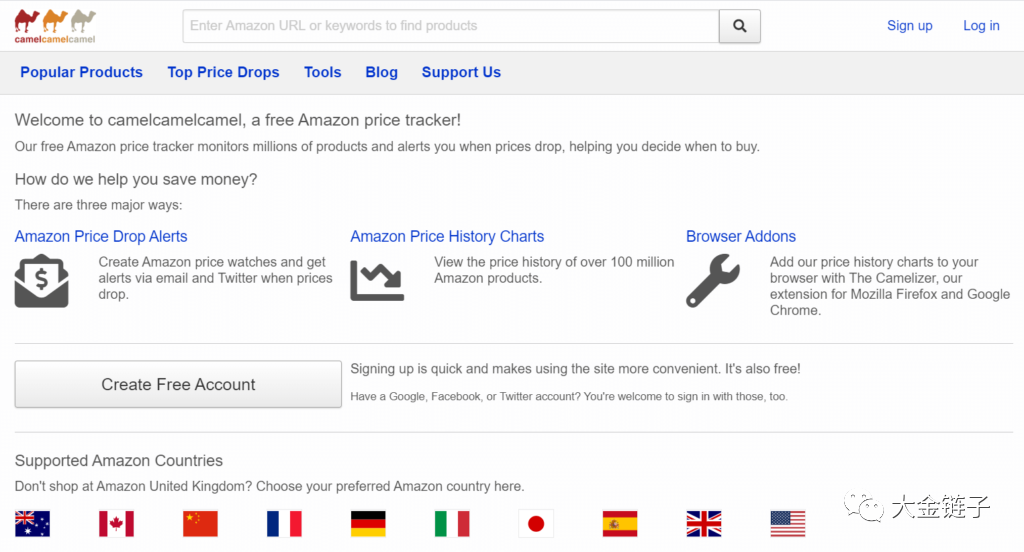Pick the France flag
The height and width of the screenshot is (552, 1024).
pyautogui.click(x=284, y=523)
